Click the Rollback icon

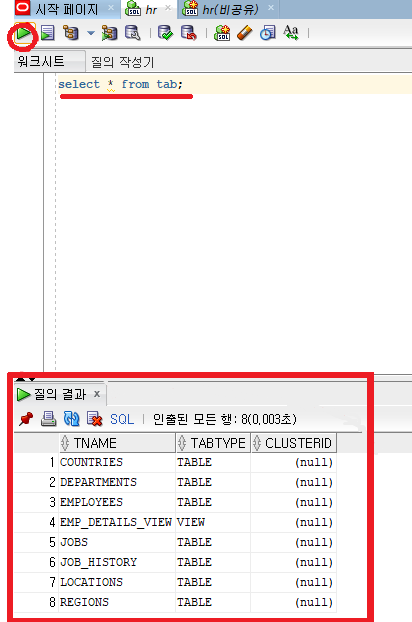click(x=188, y=33)
